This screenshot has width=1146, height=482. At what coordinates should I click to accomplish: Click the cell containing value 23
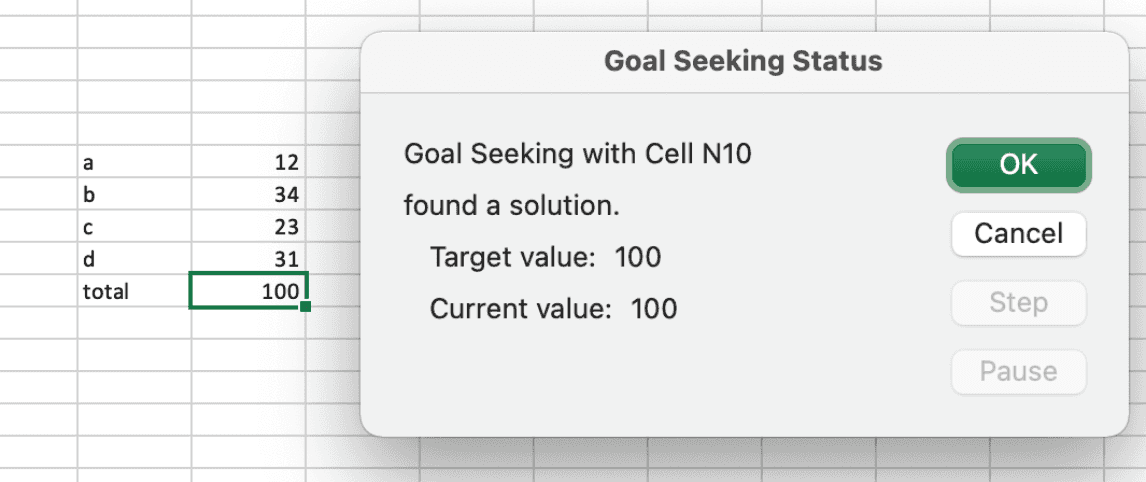(x=249, y=226)
